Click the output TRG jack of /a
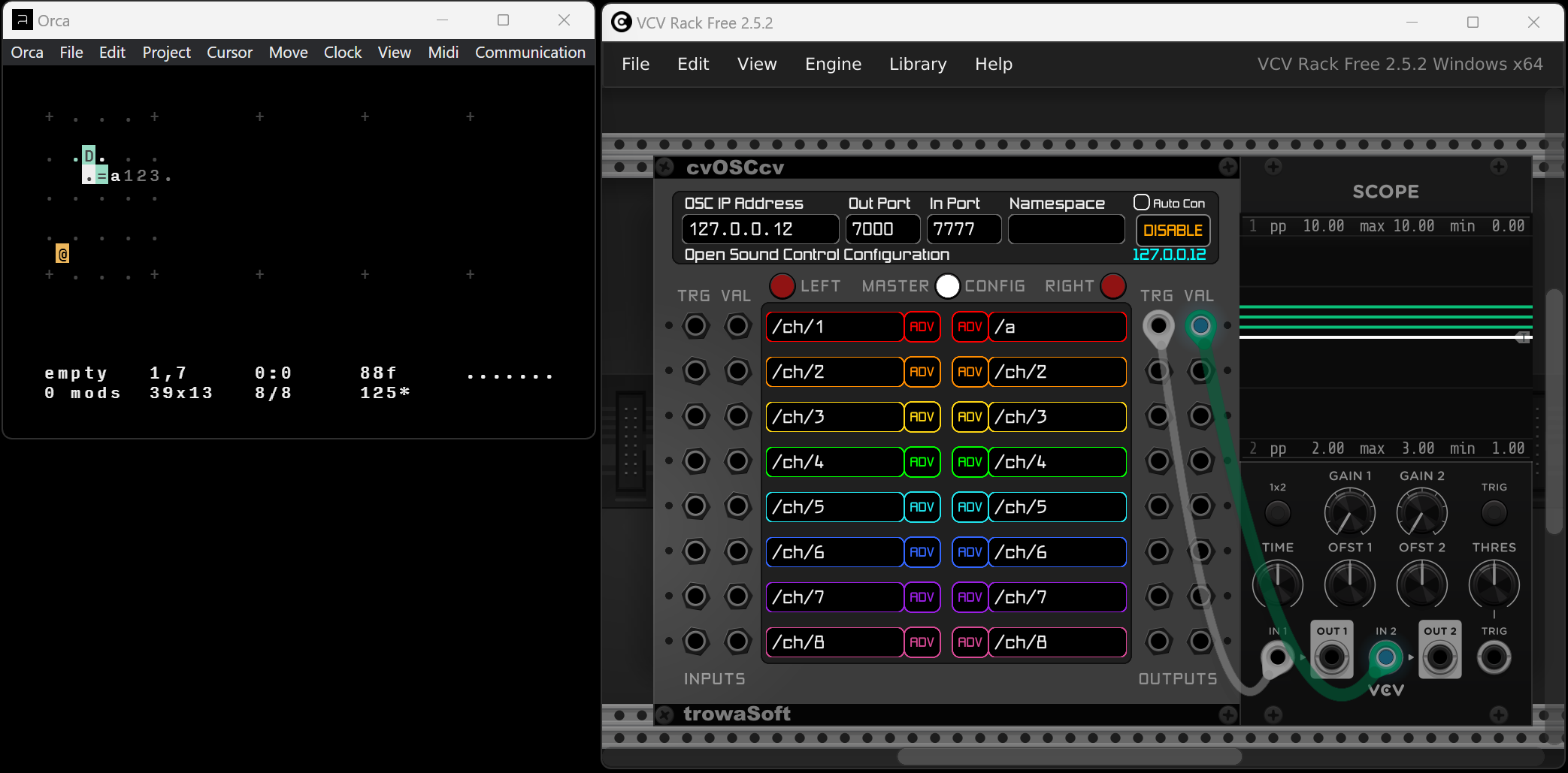Viewport: 1568px width, 773px height. pos(1158,326)
